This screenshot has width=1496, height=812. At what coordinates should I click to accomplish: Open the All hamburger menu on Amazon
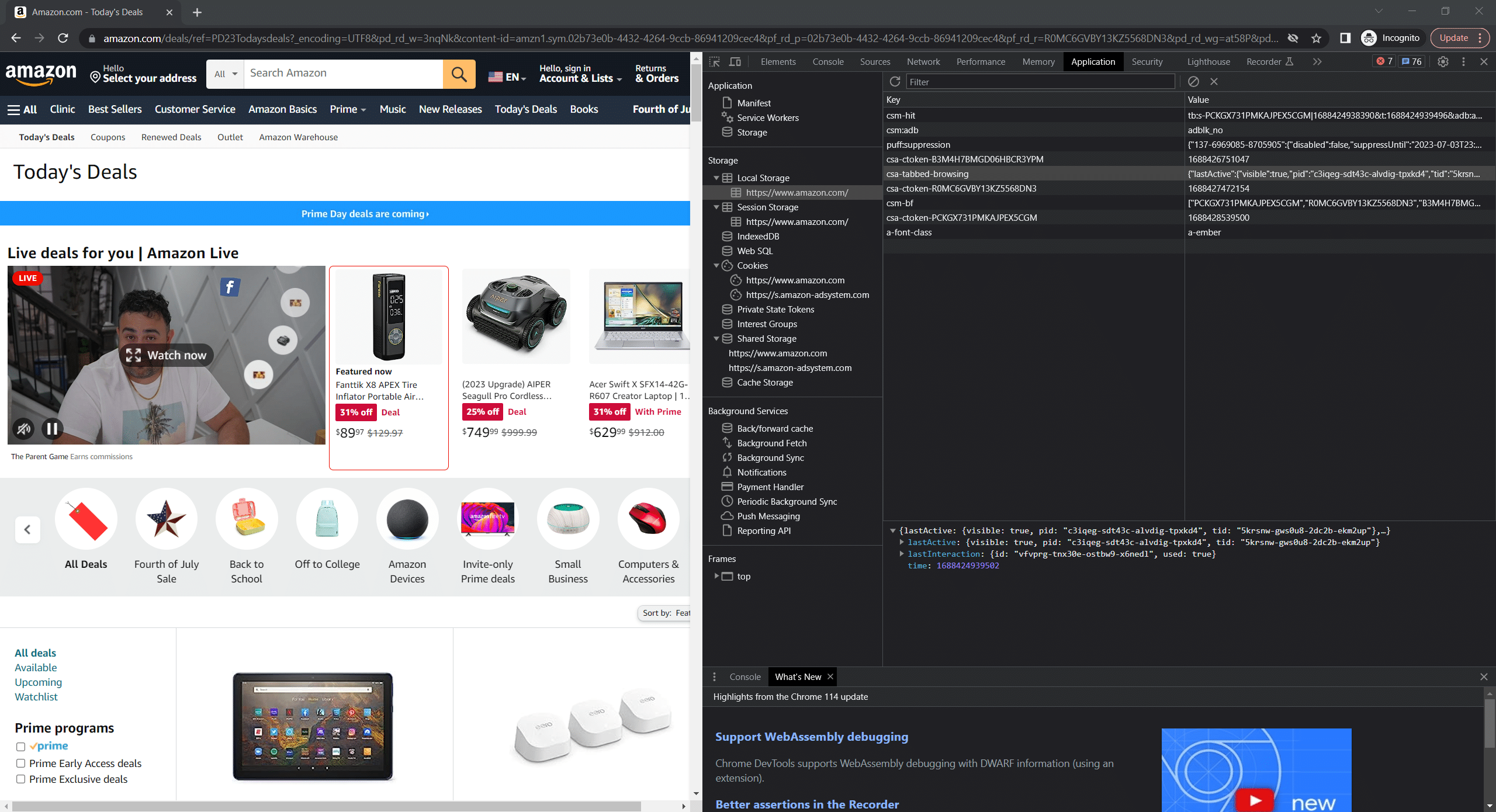(22, 109)
